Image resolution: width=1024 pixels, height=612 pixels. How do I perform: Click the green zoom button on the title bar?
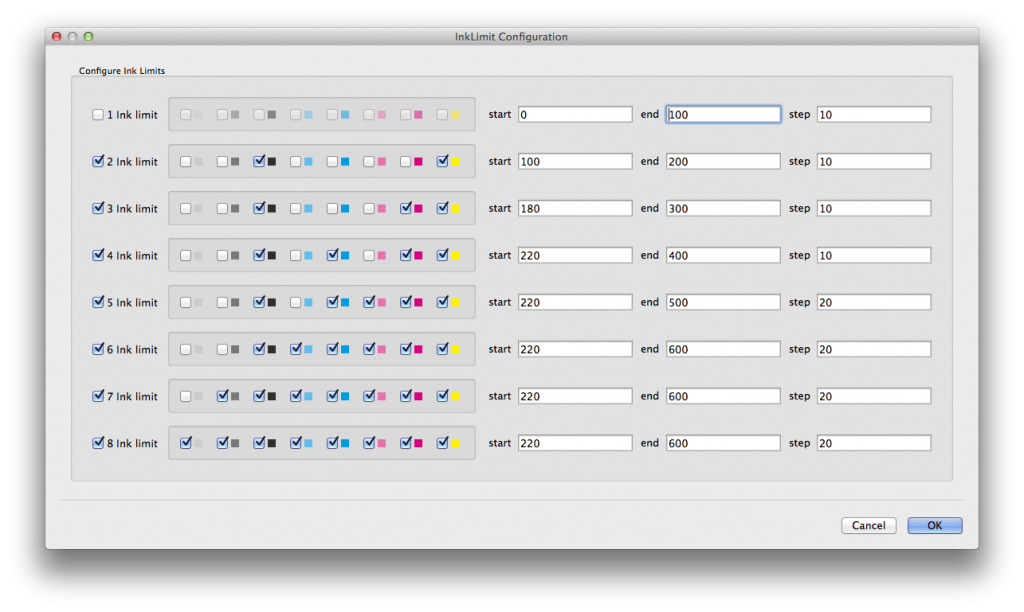pos(88,36)
